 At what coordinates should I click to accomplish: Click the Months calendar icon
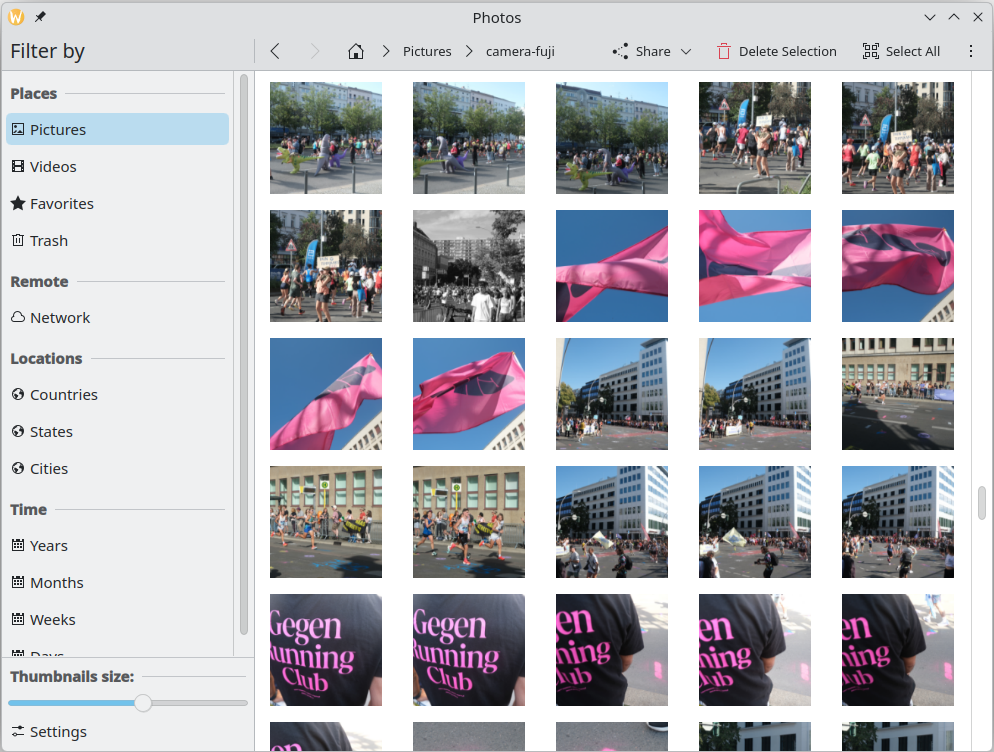coord(18,582)
